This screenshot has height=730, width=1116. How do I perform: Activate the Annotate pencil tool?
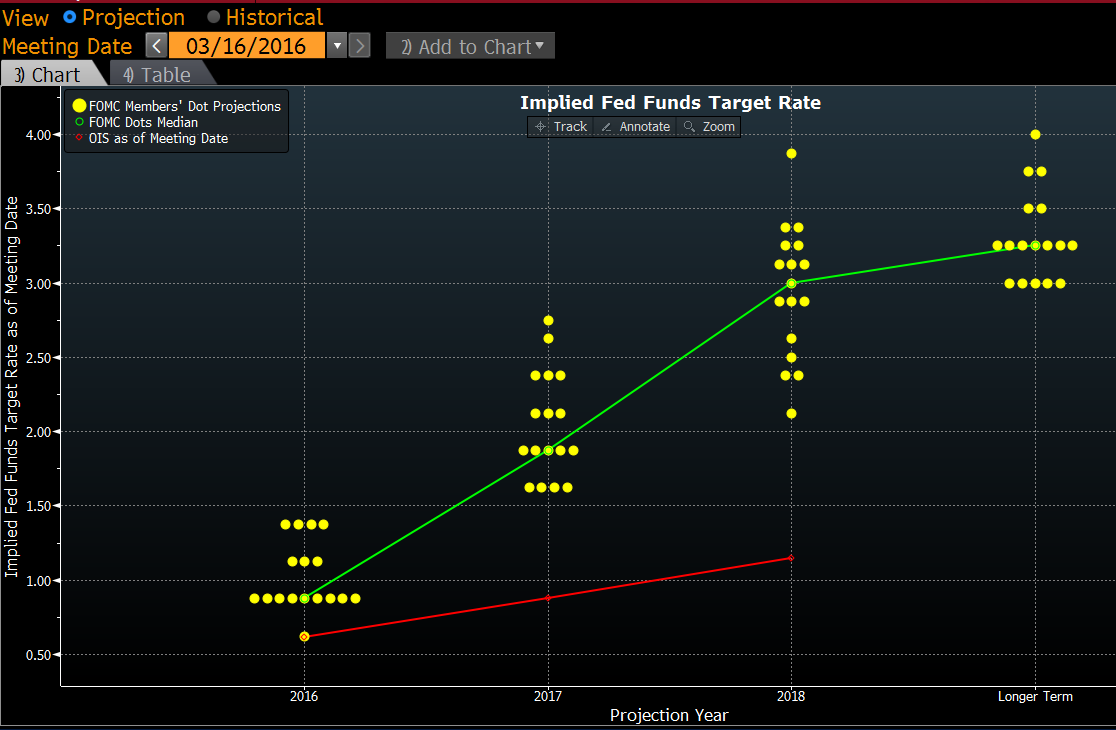(x=636, y=127)
